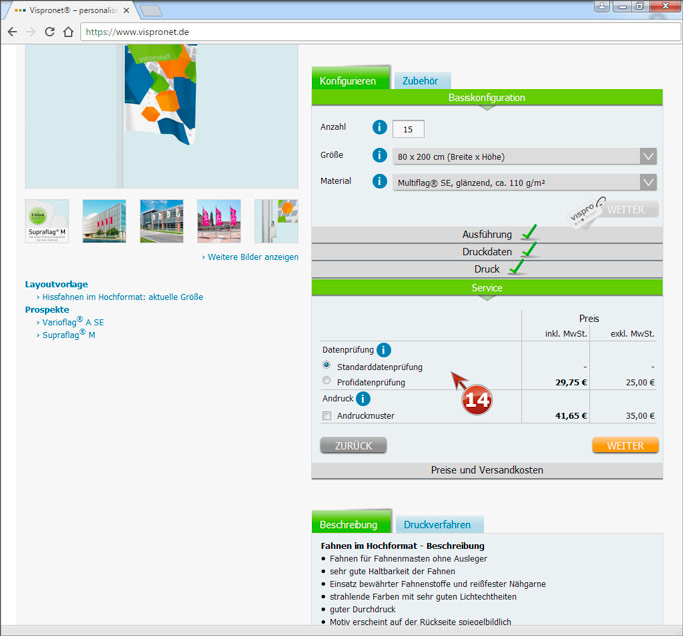Reload the page with refresh icon
This screenshot has width=683, height=636.
[50, 32]
